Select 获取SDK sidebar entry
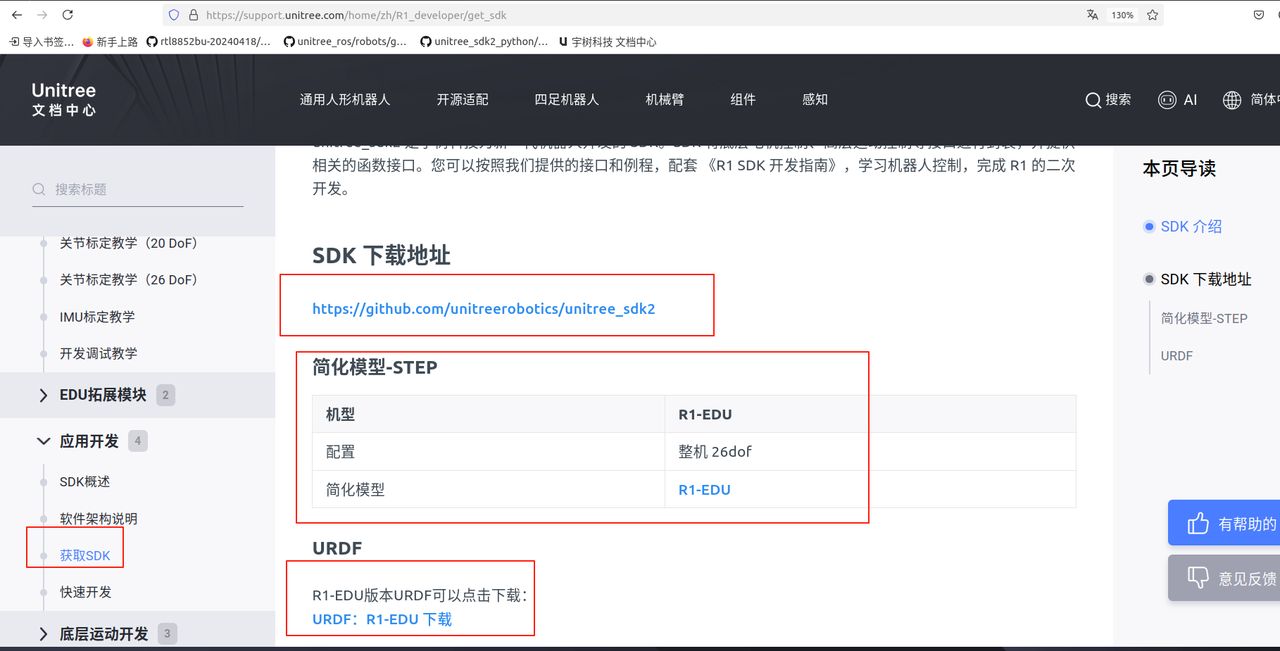This screenshot has width=1280, height=651. [85, 556]
